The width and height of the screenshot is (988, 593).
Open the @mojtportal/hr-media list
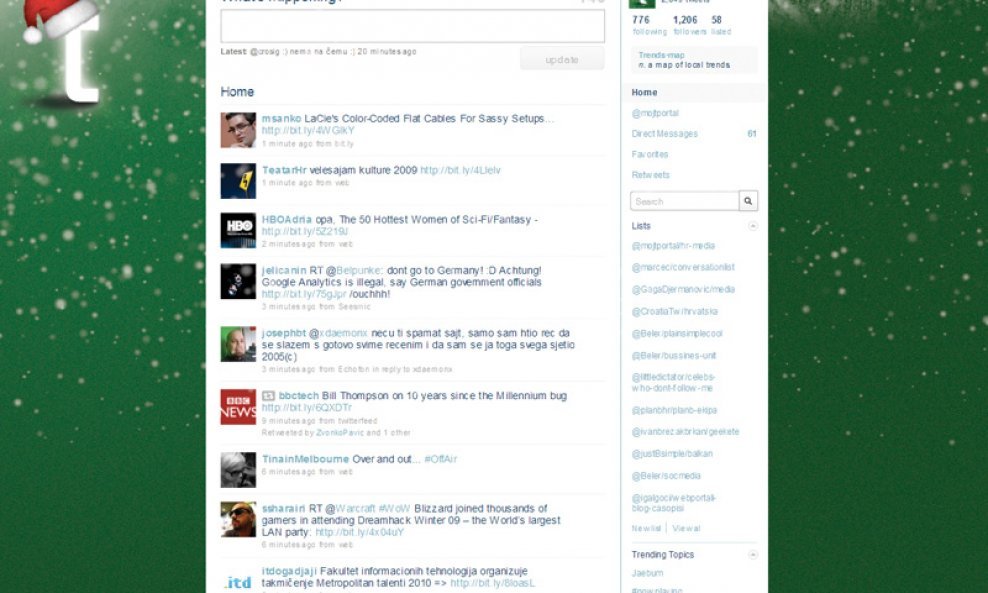673,246
